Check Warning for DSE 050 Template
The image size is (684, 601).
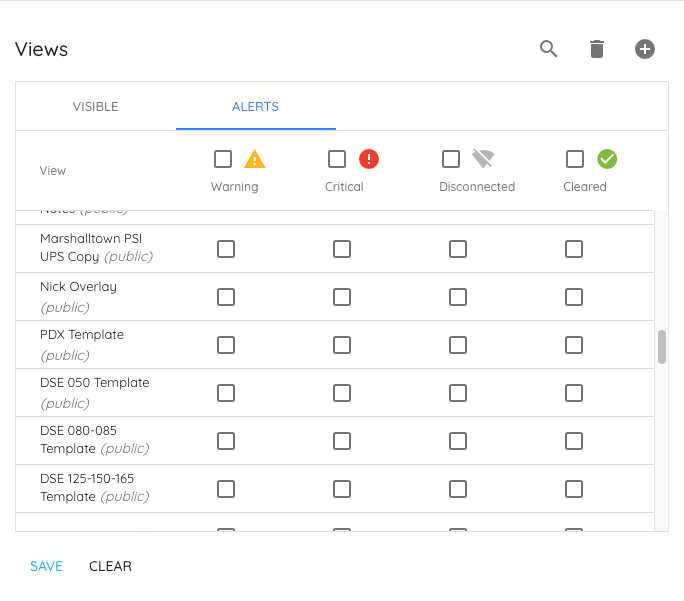pos(226,393)
